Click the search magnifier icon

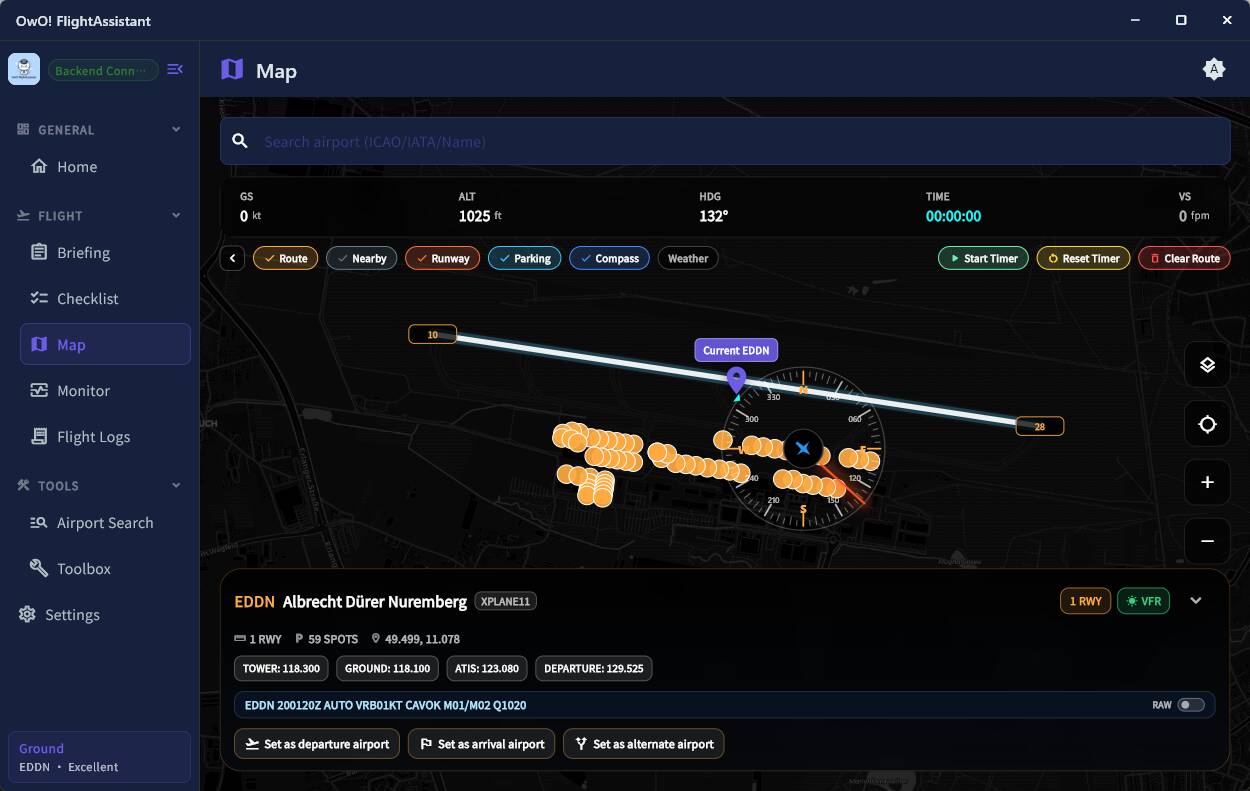[x=240, y=141]
